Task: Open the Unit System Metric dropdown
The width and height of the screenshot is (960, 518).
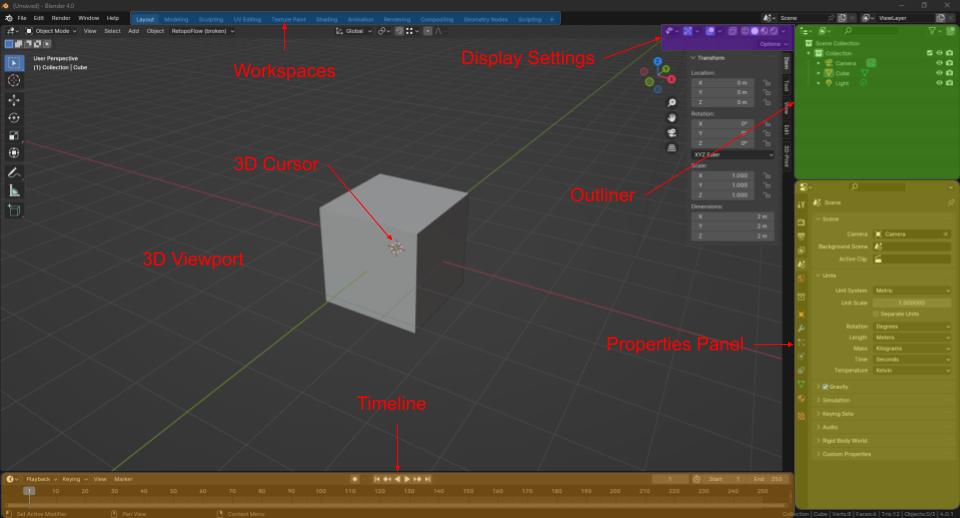Action: pos(912,290)
